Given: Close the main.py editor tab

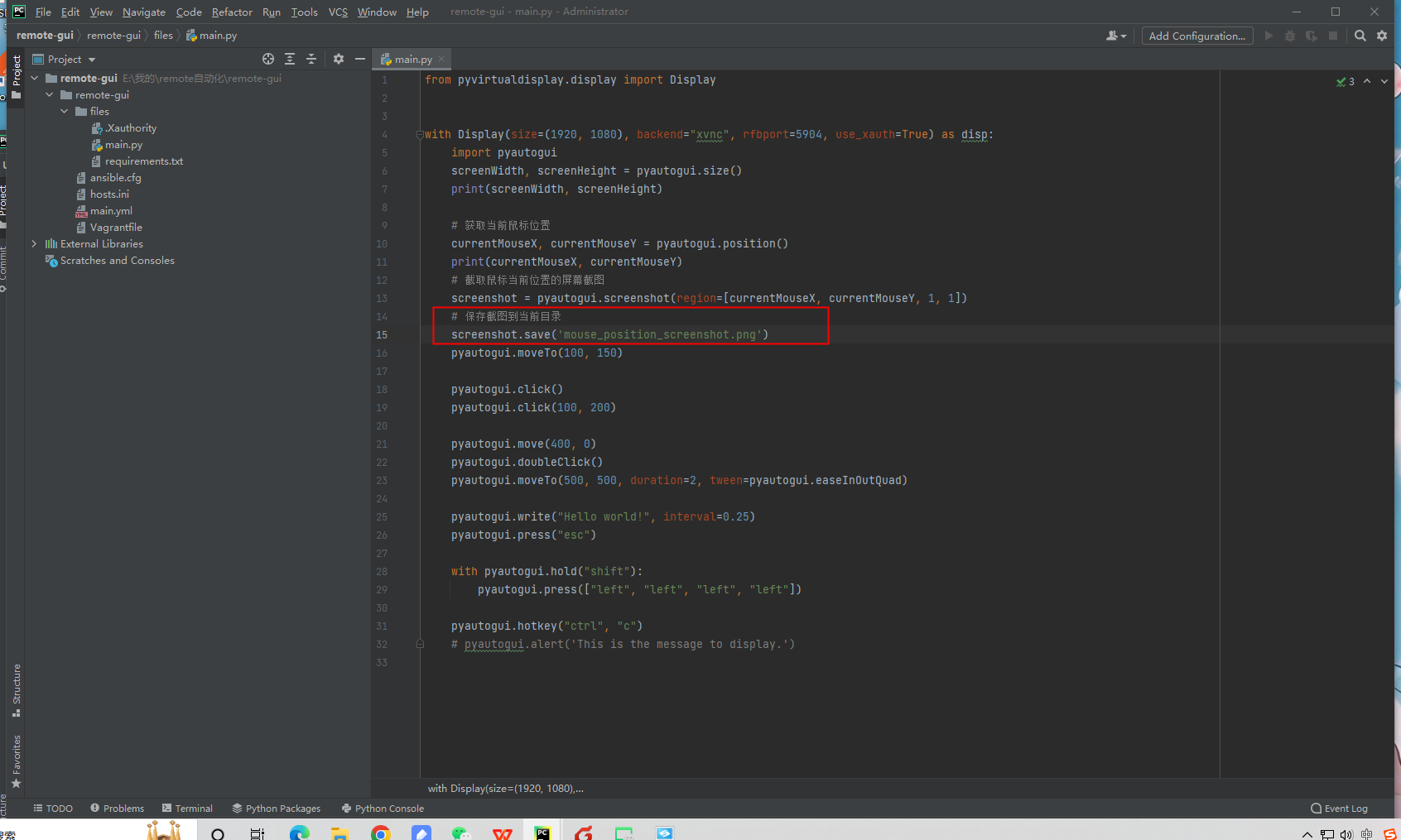Looking at the screenshot, I should pos(441,59).
